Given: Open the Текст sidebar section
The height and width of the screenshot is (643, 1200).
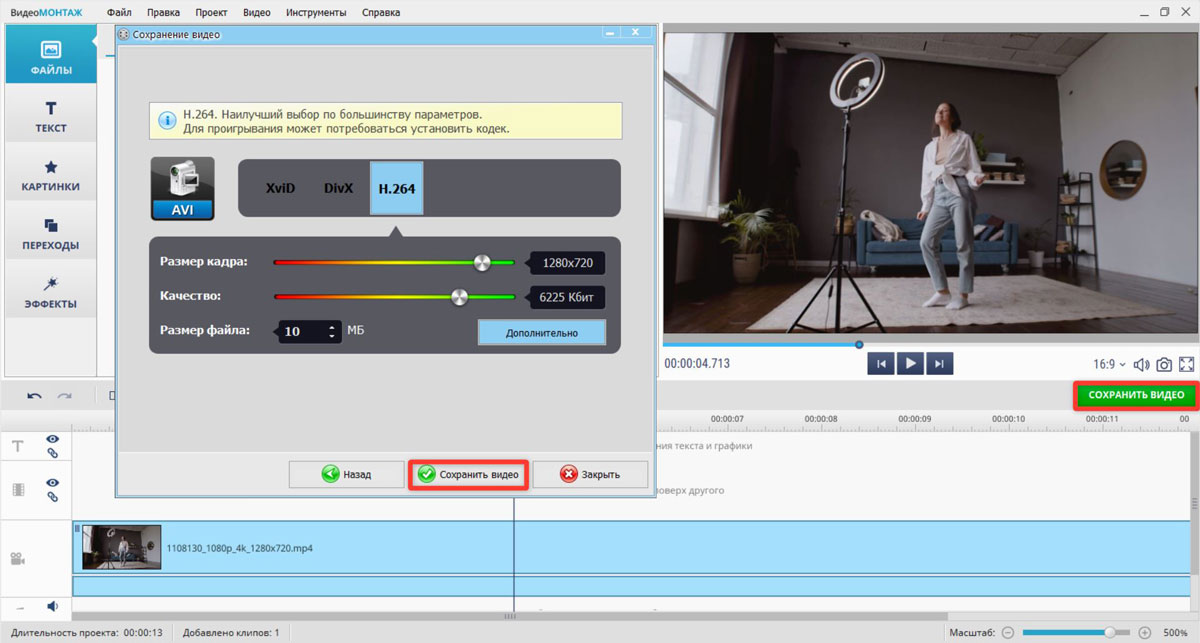Looking at the screenshot, I should click(x=50, y=115).
